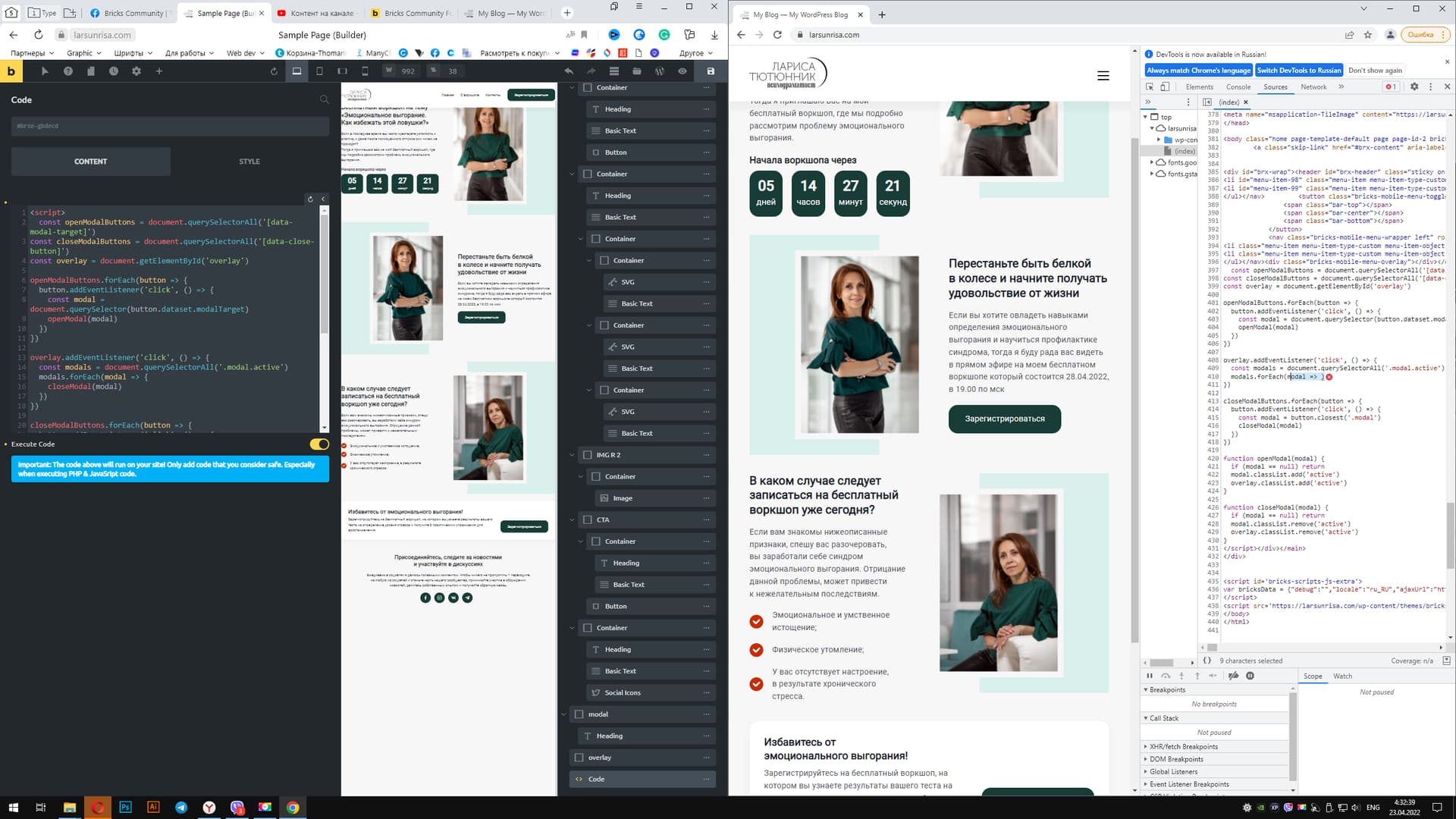
Task: Open the Telegram icon in the taskbar
Action: point(181,807)
